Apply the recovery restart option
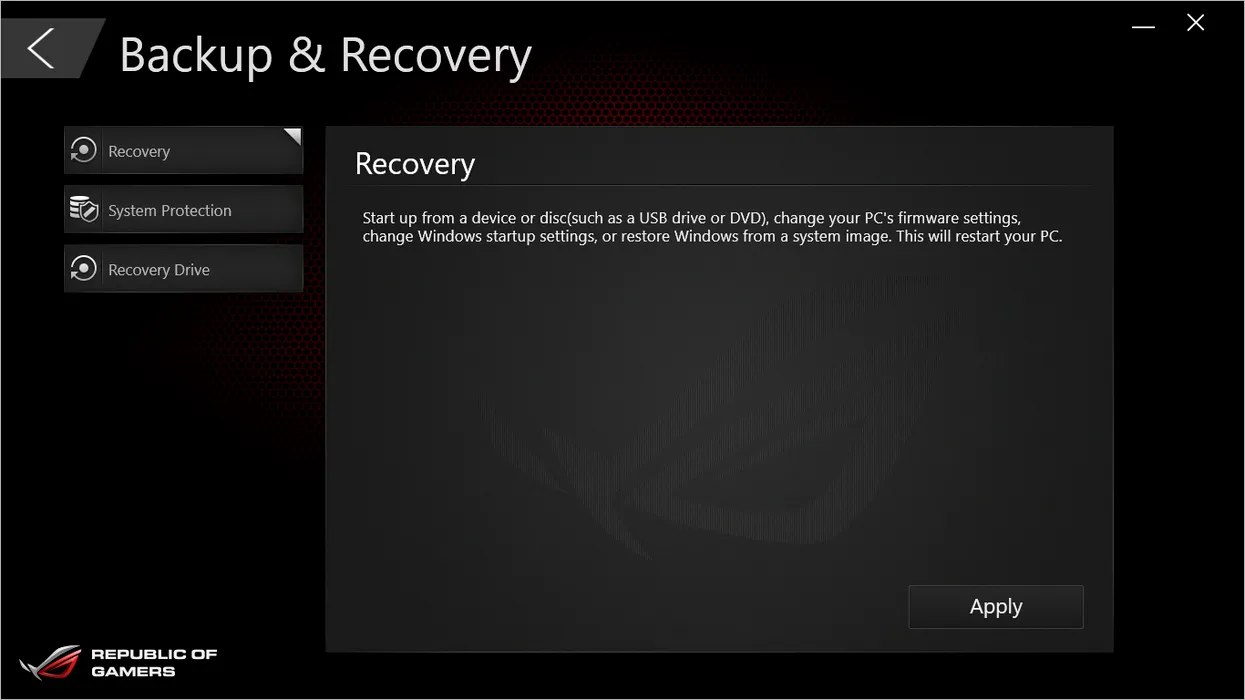The image size is (1245, 700). [996, 607]
